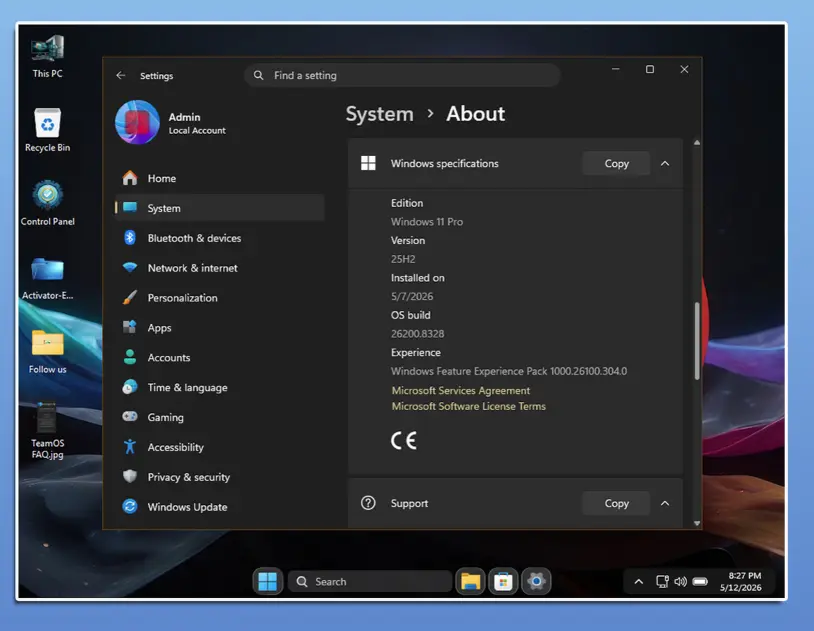Screen dimensions: 814x631
Task: Click the 5/7/2026 installed on date
Action: click(412, 296)
